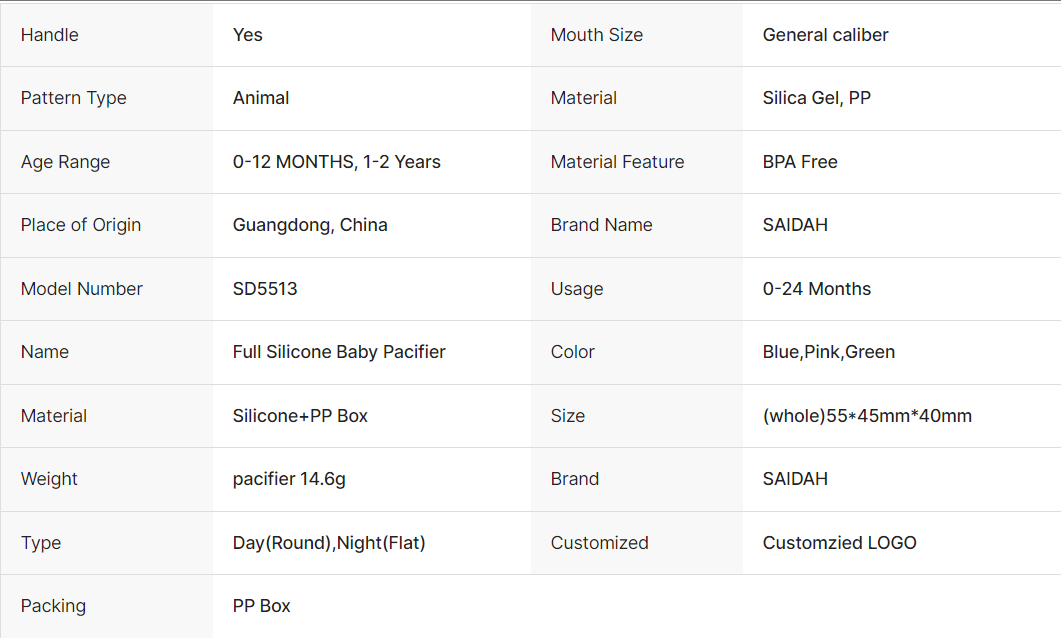Click the Guangdong, China value

tap(310, 225)
